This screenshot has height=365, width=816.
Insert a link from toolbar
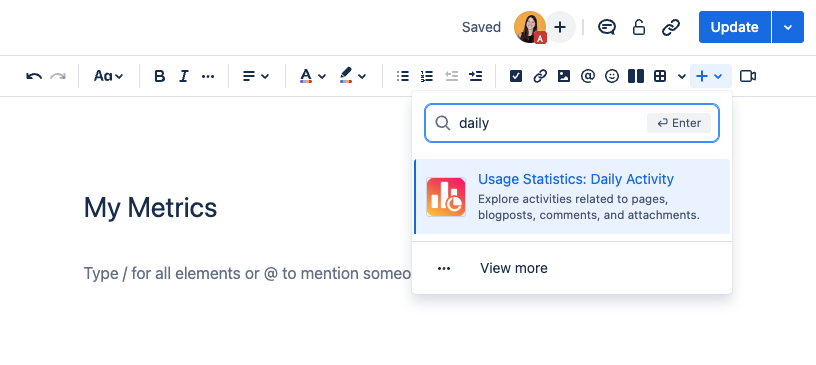540,77
